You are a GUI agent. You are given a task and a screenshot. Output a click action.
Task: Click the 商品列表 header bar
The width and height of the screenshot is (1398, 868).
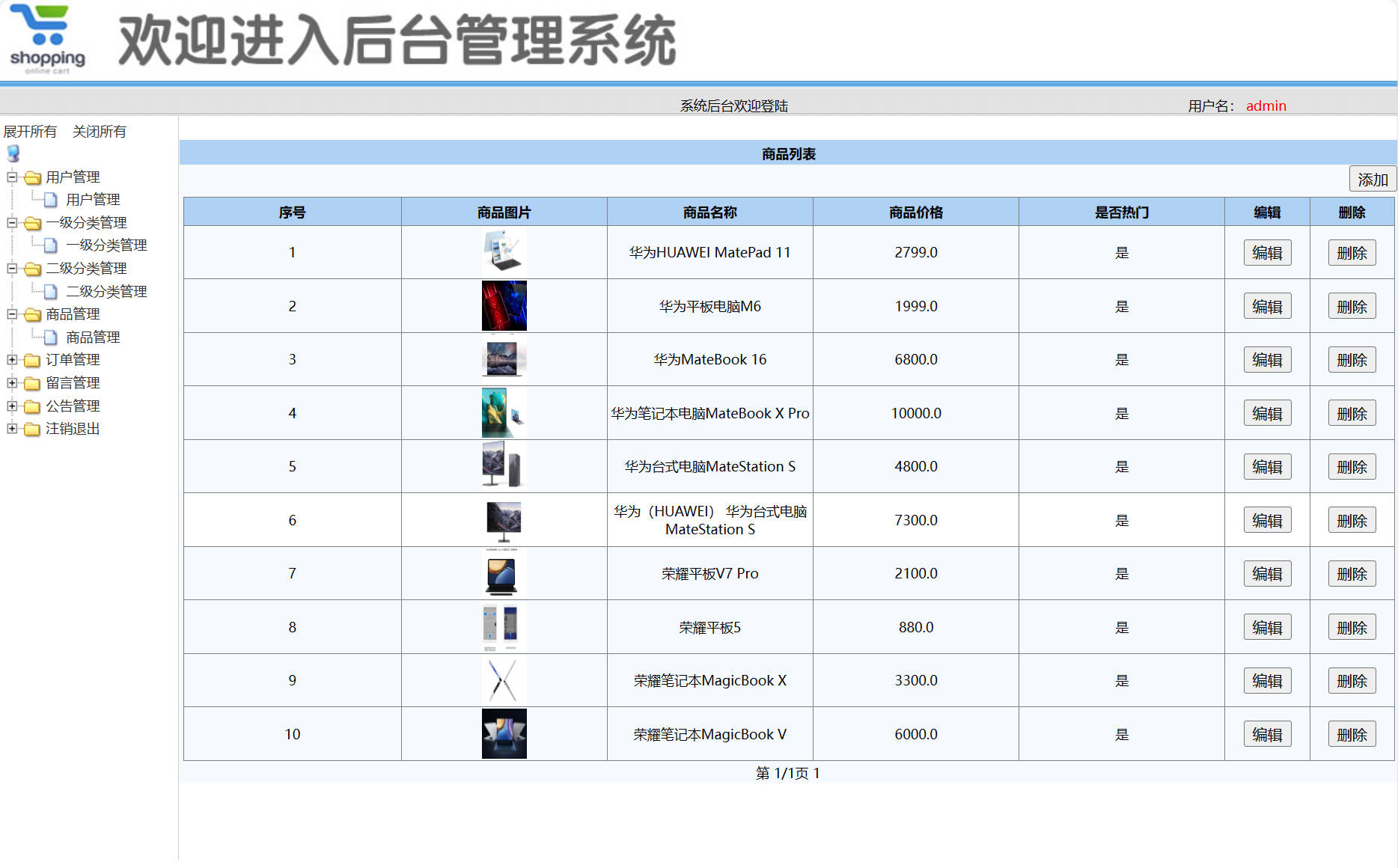click(x=788, y=153)
